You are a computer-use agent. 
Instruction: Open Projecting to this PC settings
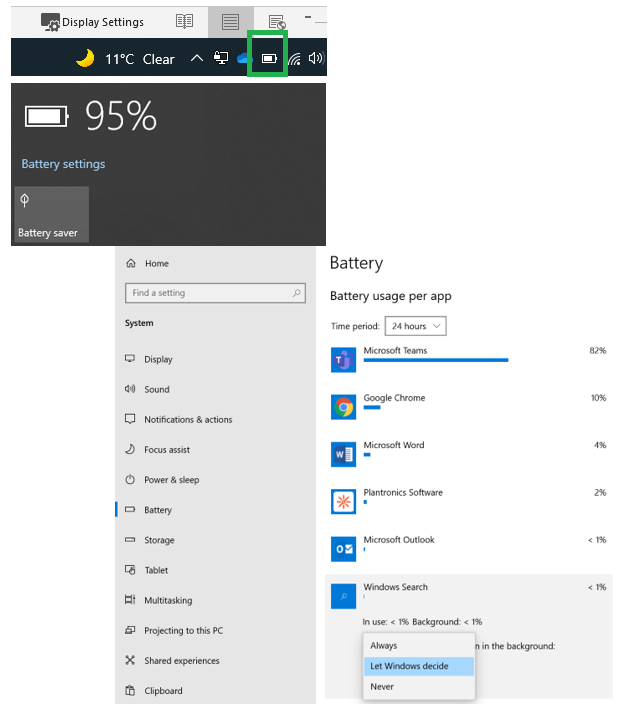215,630
